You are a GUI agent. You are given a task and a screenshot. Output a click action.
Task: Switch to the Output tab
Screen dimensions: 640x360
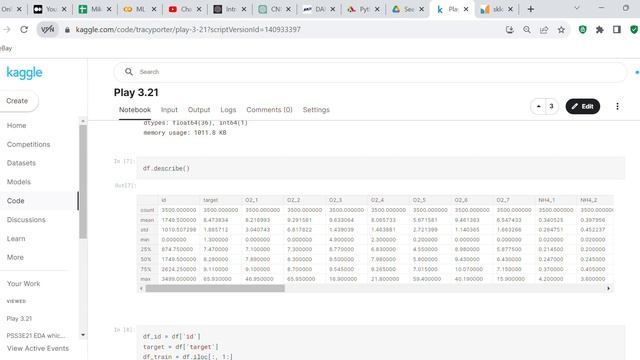coord(199,110)
